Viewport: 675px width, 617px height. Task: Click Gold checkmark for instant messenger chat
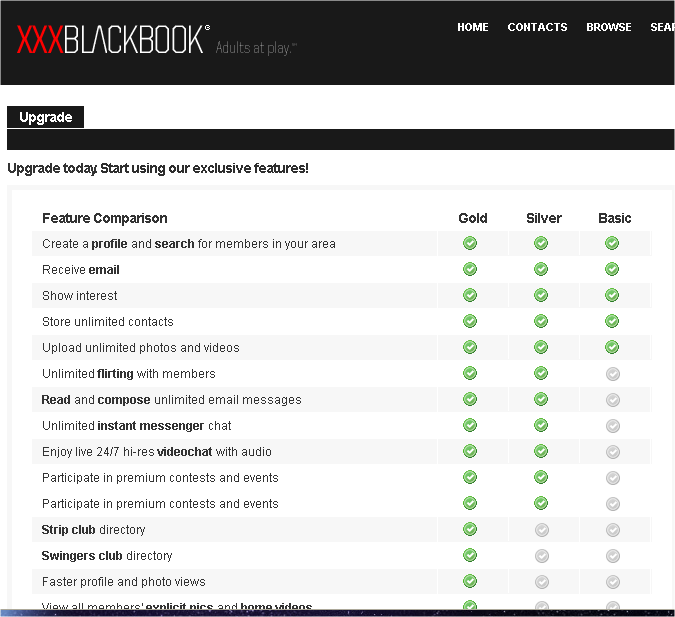click(x=470, y=425)
